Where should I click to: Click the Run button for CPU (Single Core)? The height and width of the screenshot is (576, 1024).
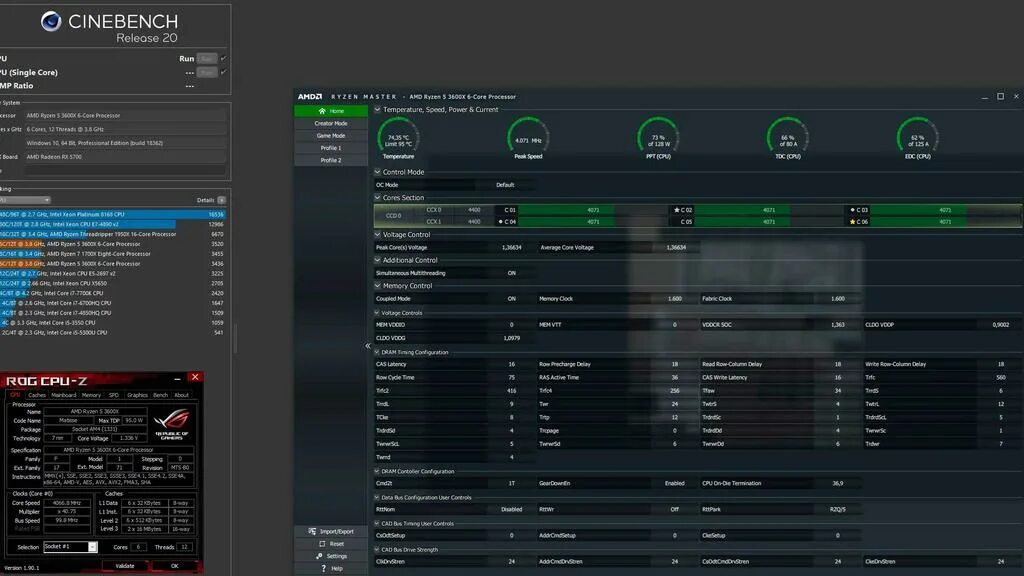point(207,72)
